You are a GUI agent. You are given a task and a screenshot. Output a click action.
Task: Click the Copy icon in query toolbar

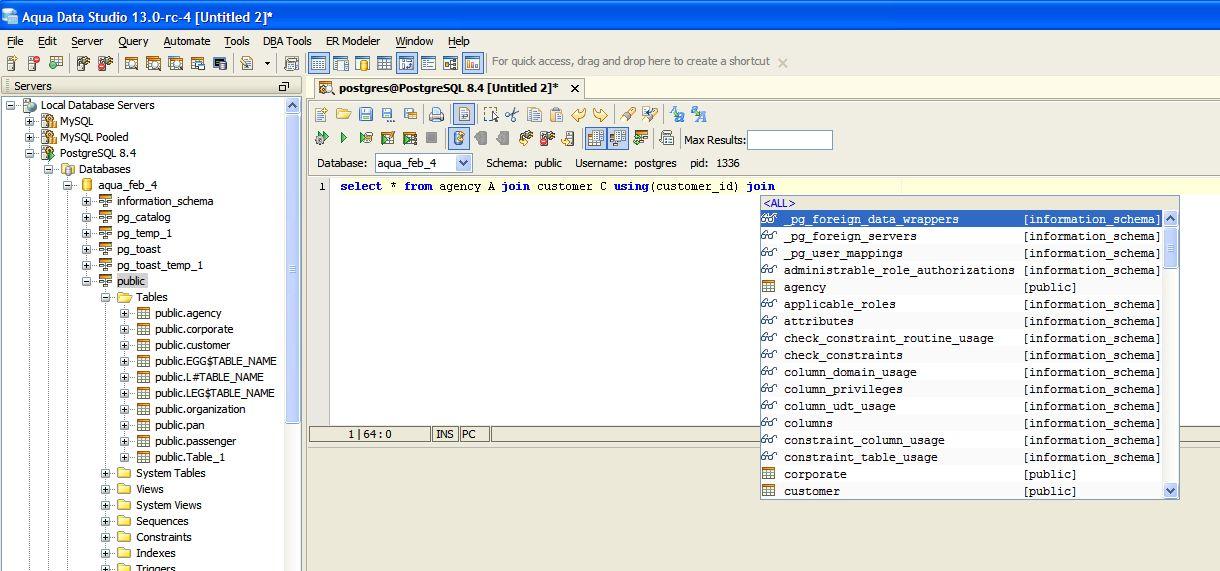click(x=534, y=114)
